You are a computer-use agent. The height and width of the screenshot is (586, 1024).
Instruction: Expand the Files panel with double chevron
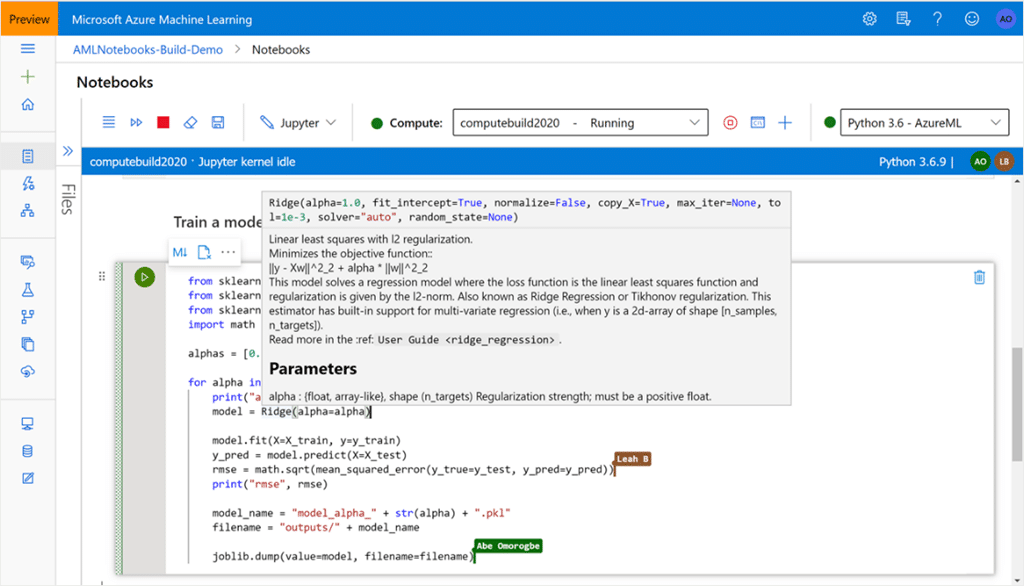pos(68,151)
